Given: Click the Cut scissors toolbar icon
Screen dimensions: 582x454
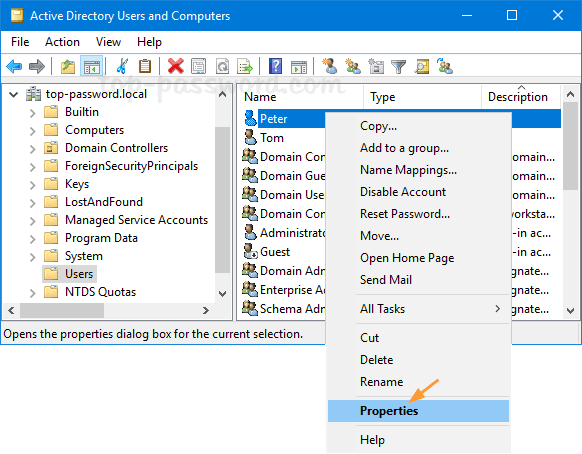Looking at the screenshot, I should (122, 66).
